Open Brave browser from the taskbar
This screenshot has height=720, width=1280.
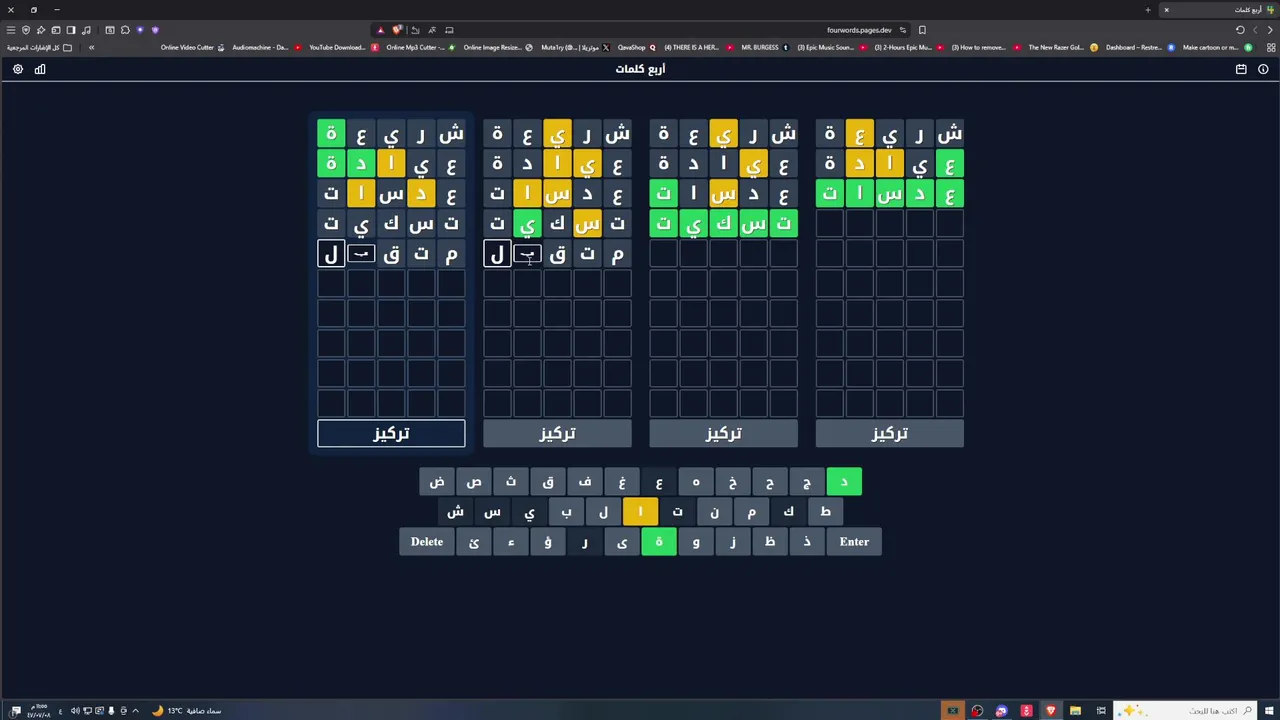click(x=1050, y=711)
